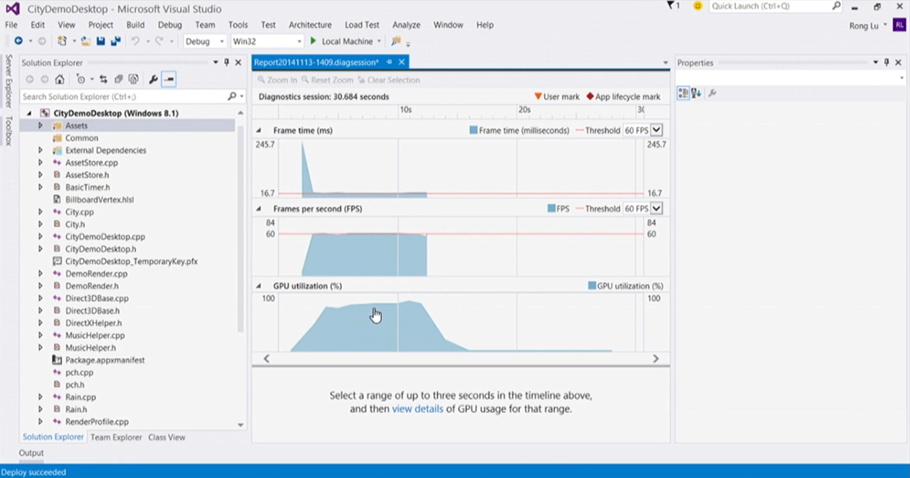Click the Collapse All icon in Solution Explorer

click(118, 79)
